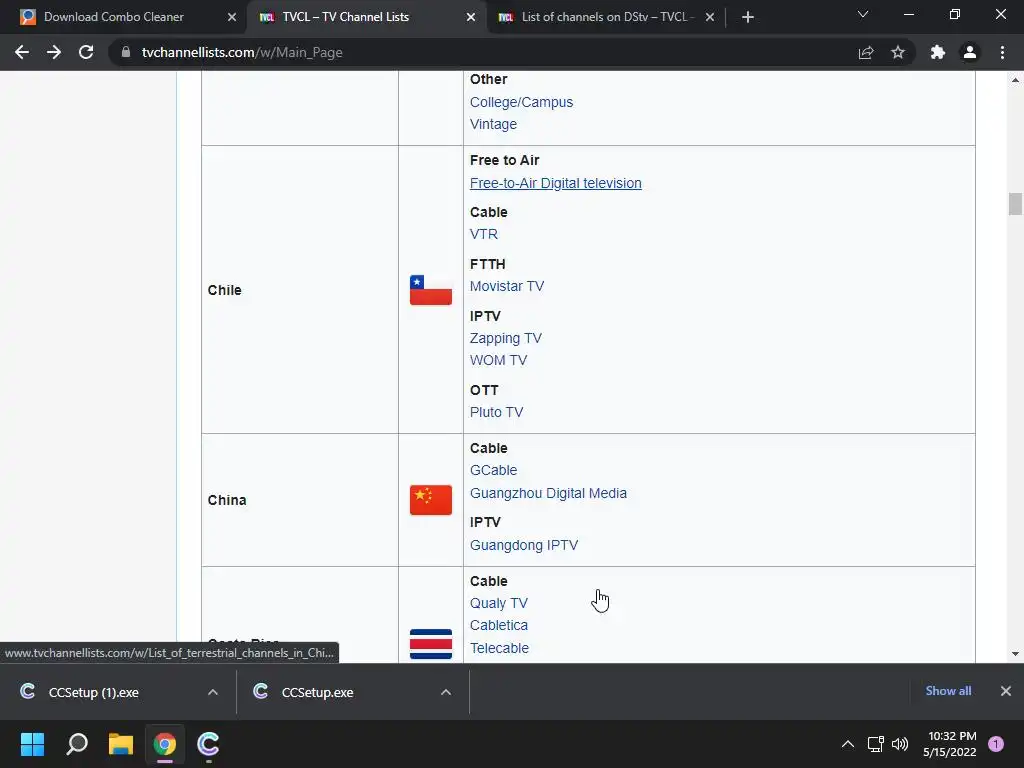Switch to List of channels on DStv tab
Viewport: 1024px width, 768px height.
pos(607,17)
